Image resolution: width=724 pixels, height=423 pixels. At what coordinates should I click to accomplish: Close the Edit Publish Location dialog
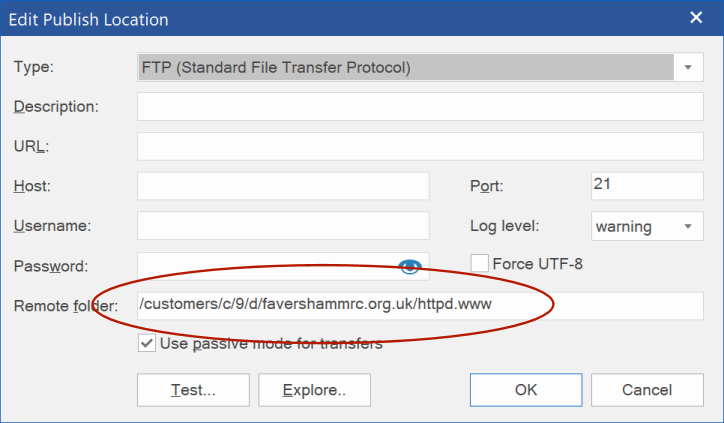click(x=696, y=18)
